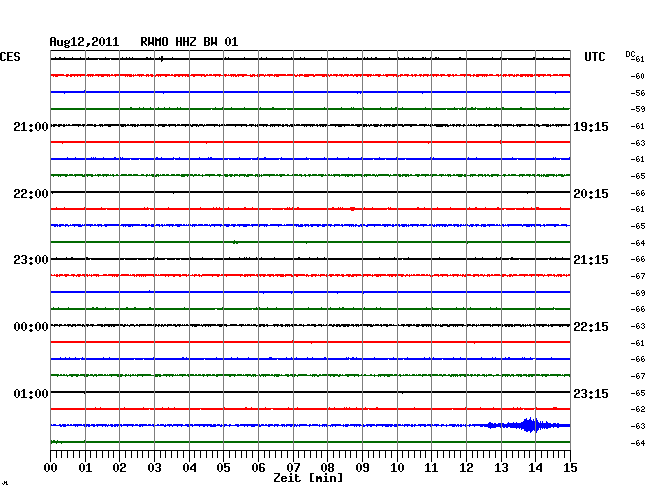Screen dimensions: 650x494
Task: Click minute tick label 06
Action: (x=258, y=467)
